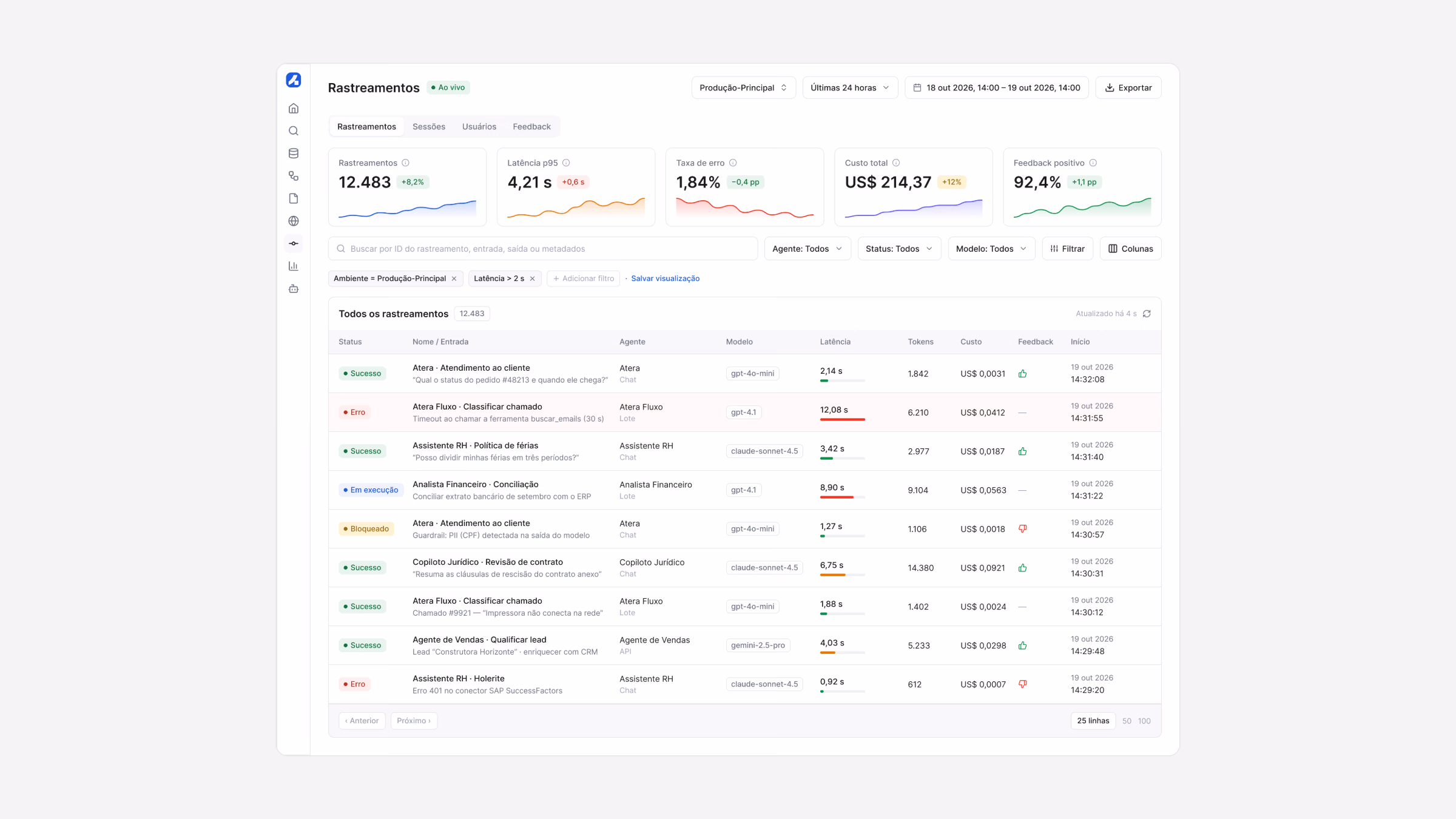Click the blue app logo

294,80
